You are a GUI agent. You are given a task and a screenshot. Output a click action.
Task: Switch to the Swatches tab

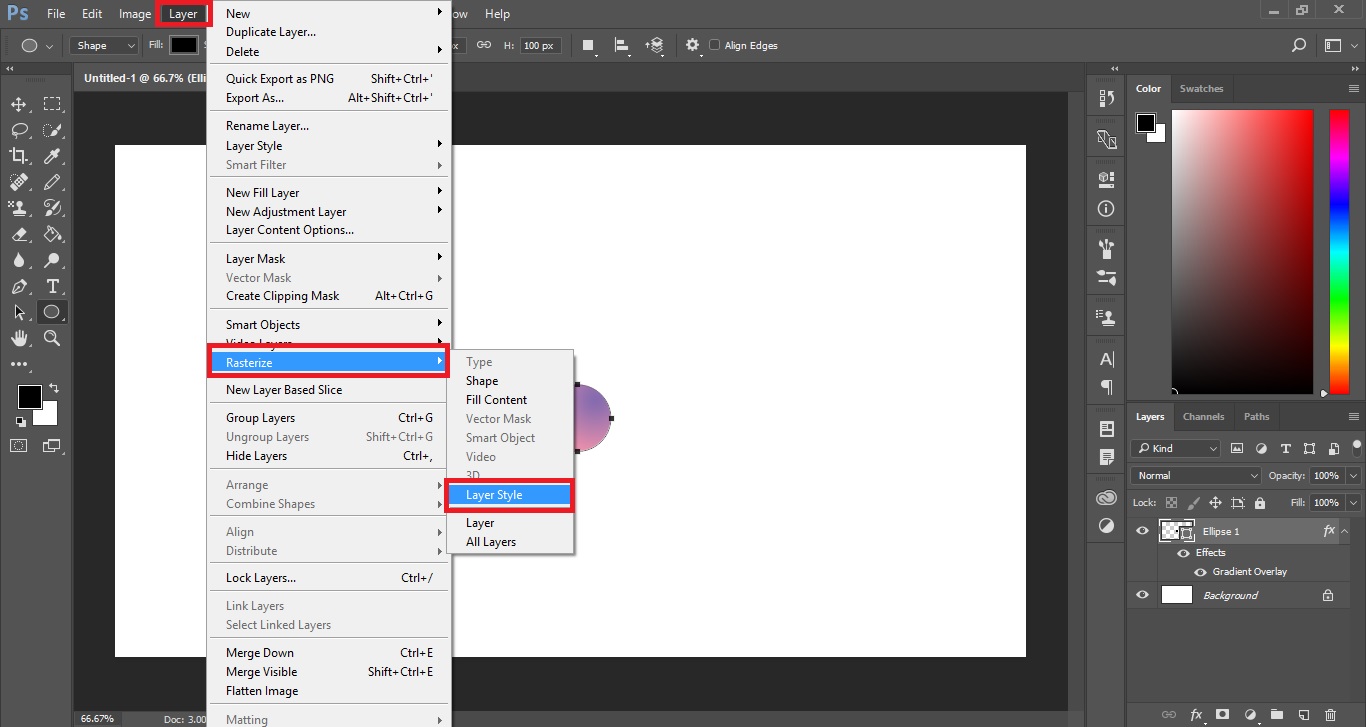[x=1201, y=89]
